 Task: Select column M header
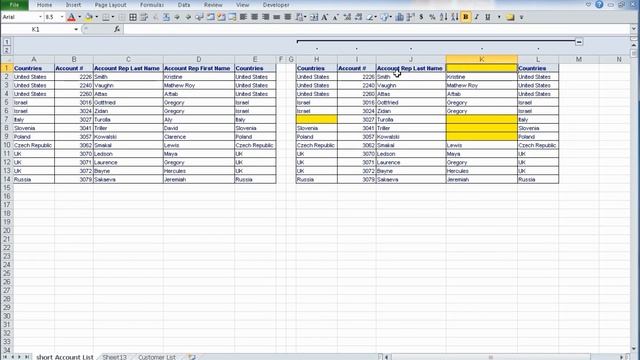[x=579, y=59]
